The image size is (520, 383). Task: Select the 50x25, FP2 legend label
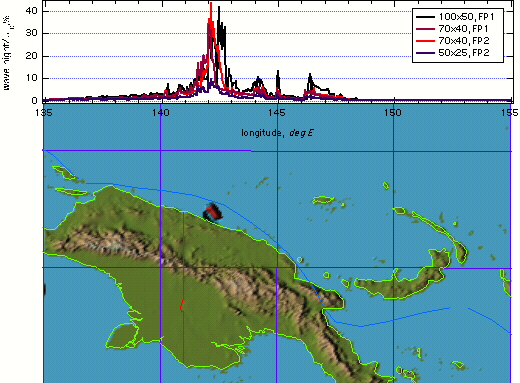(x=464, y=53)
